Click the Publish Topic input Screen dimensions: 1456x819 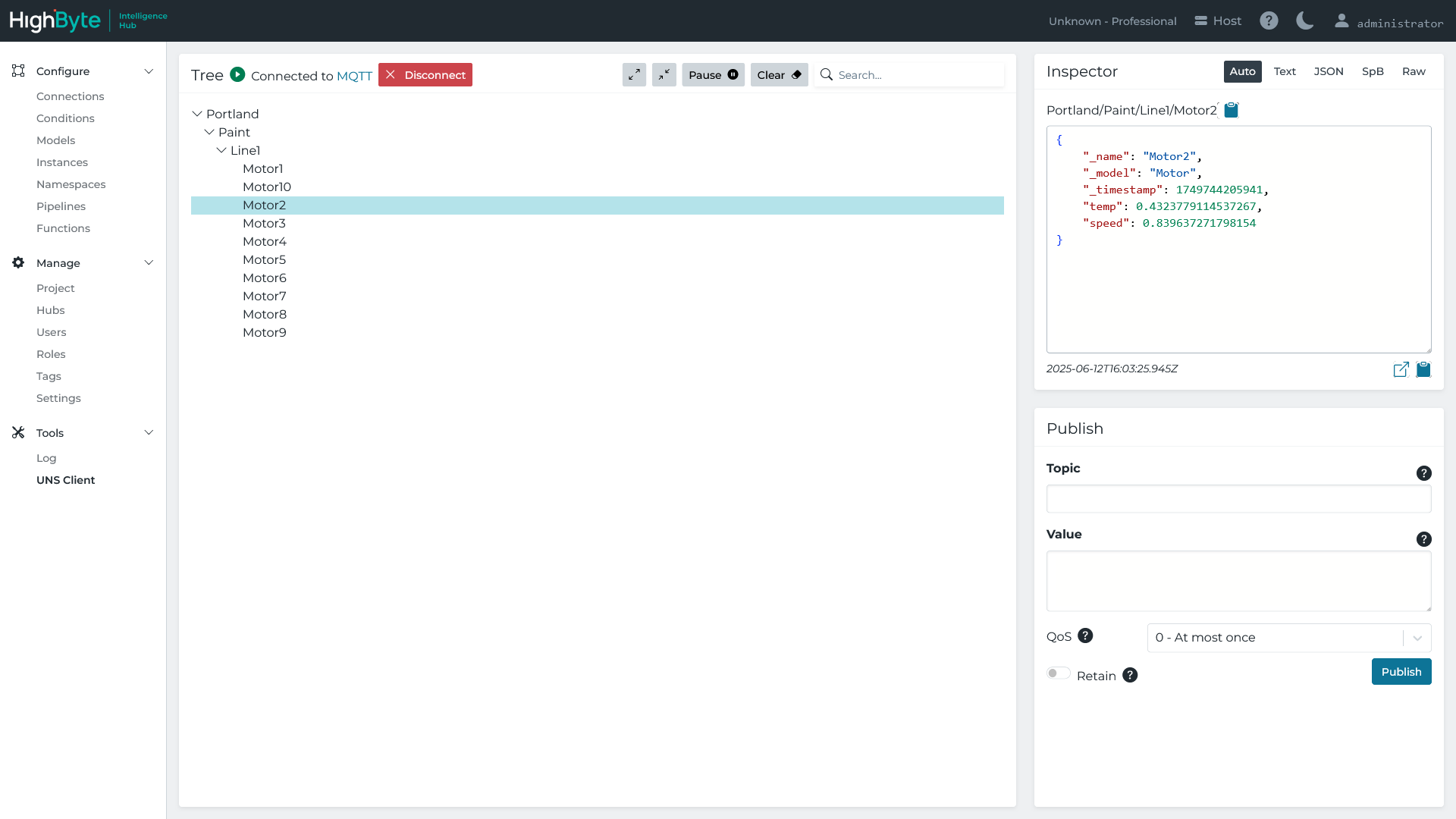pyautogui.click(x=1239, y=499)
